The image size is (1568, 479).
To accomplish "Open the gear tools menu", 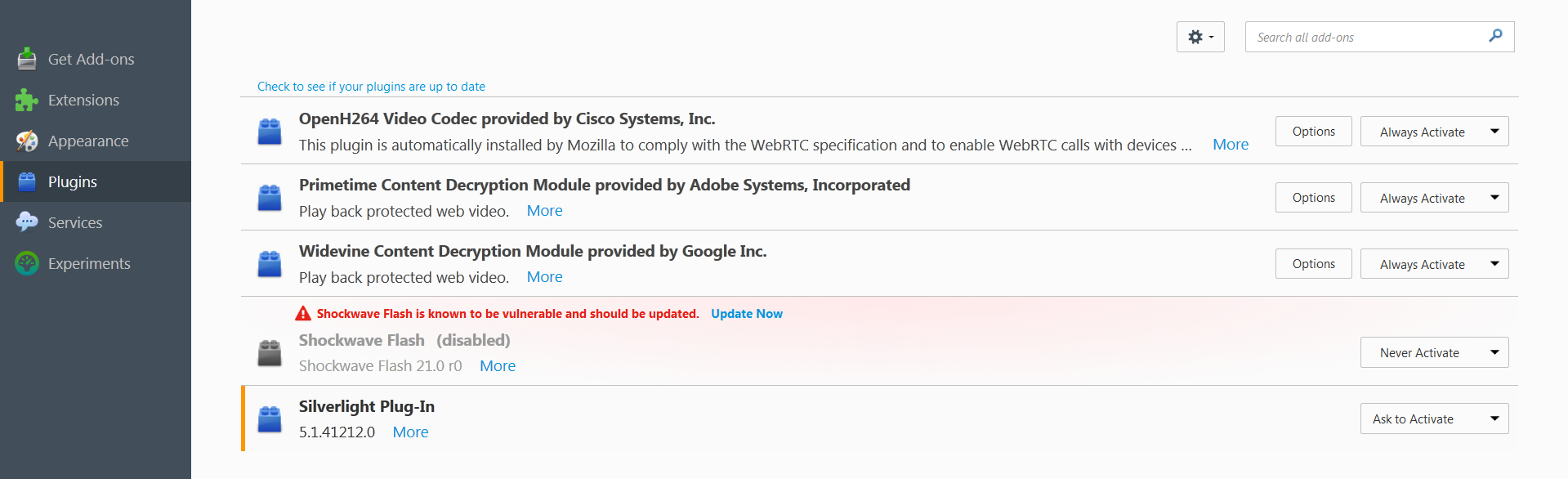I will (x=1200, y=37).
